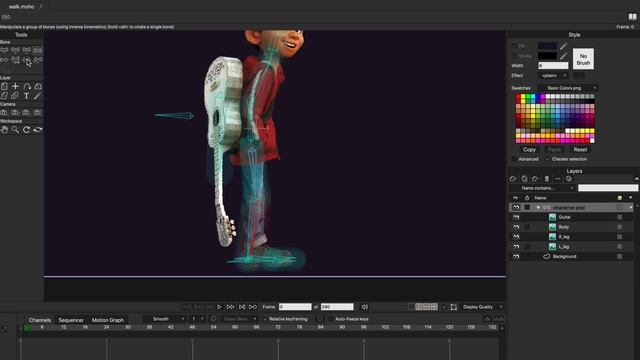Click the Reset button in Style panel
The width and height of the screenshot is (640, 360).
click(x=580, y=150)
